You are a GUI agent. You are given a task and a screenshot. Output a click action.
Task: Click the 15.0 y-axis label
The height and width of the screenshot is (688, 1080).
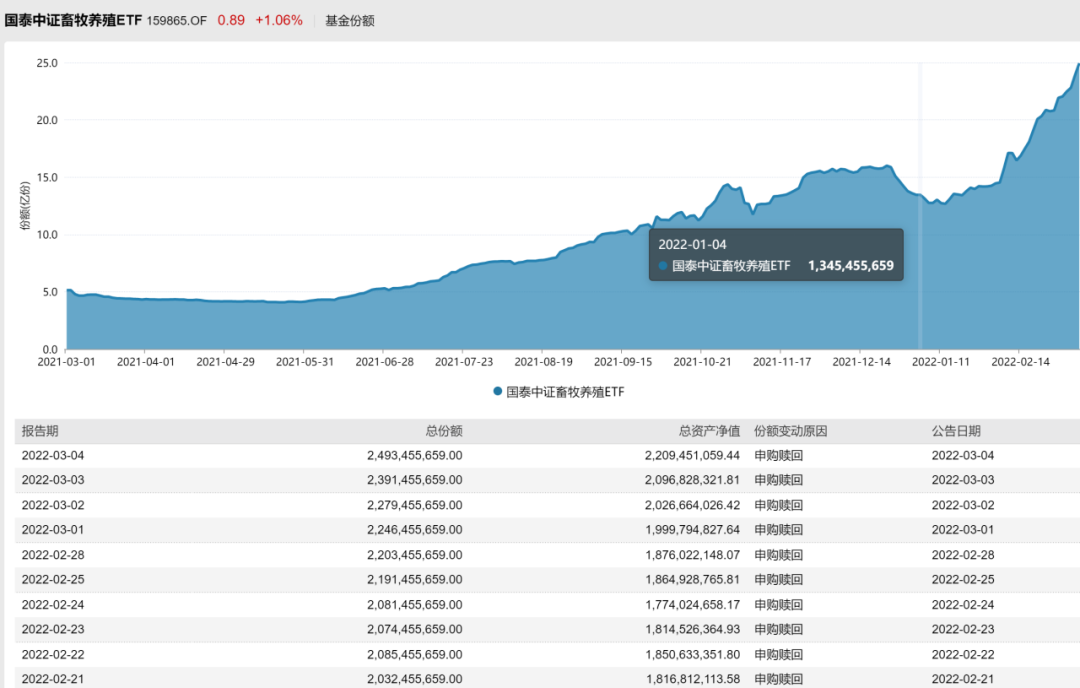click(x=47, y=177)
